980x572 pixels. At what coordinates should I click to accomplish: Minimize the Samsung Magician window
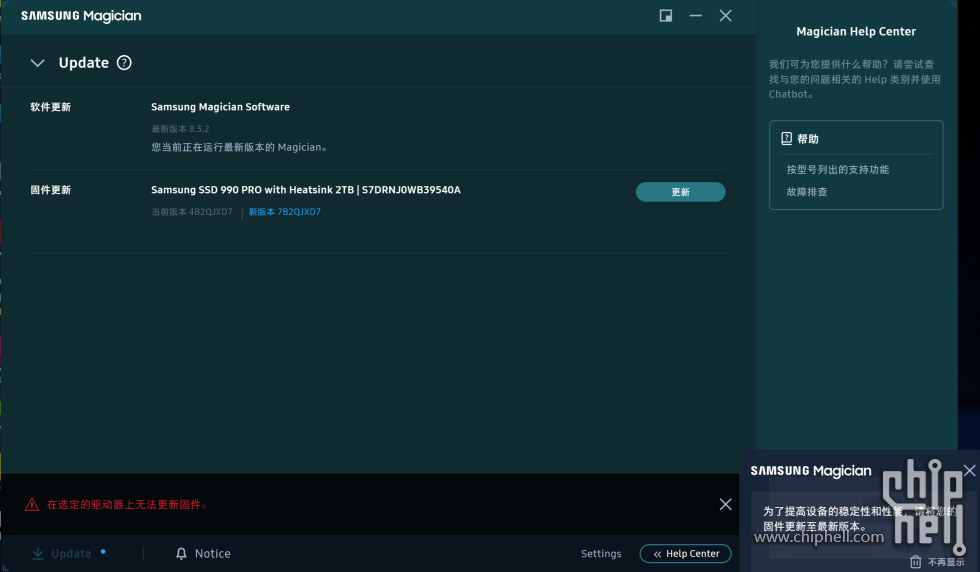(696, 16)
